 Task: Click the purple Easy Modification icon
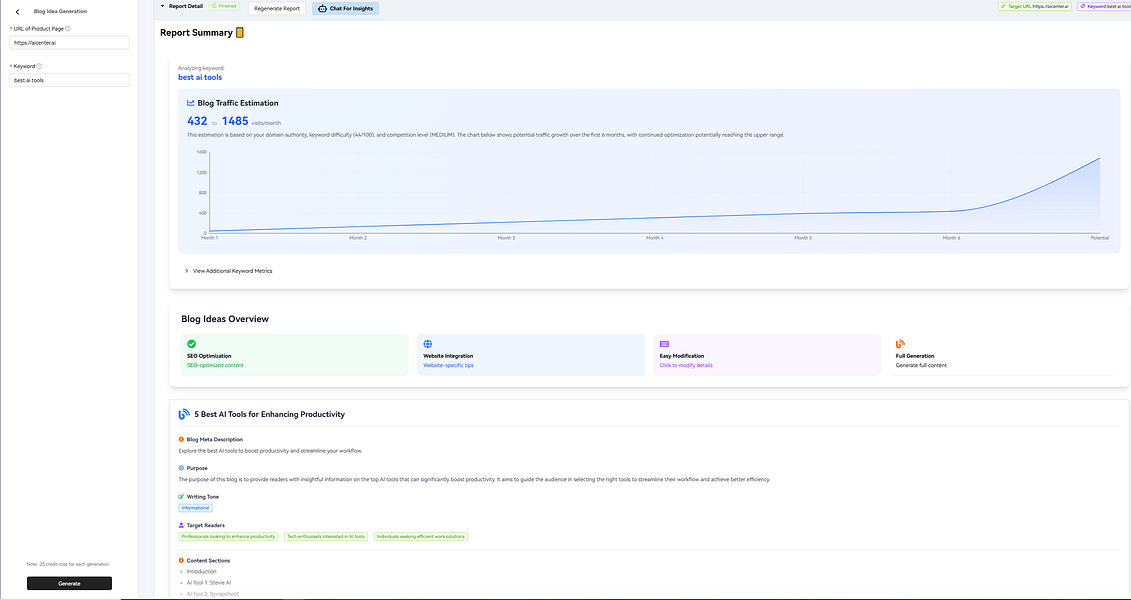tap(664, 344)
